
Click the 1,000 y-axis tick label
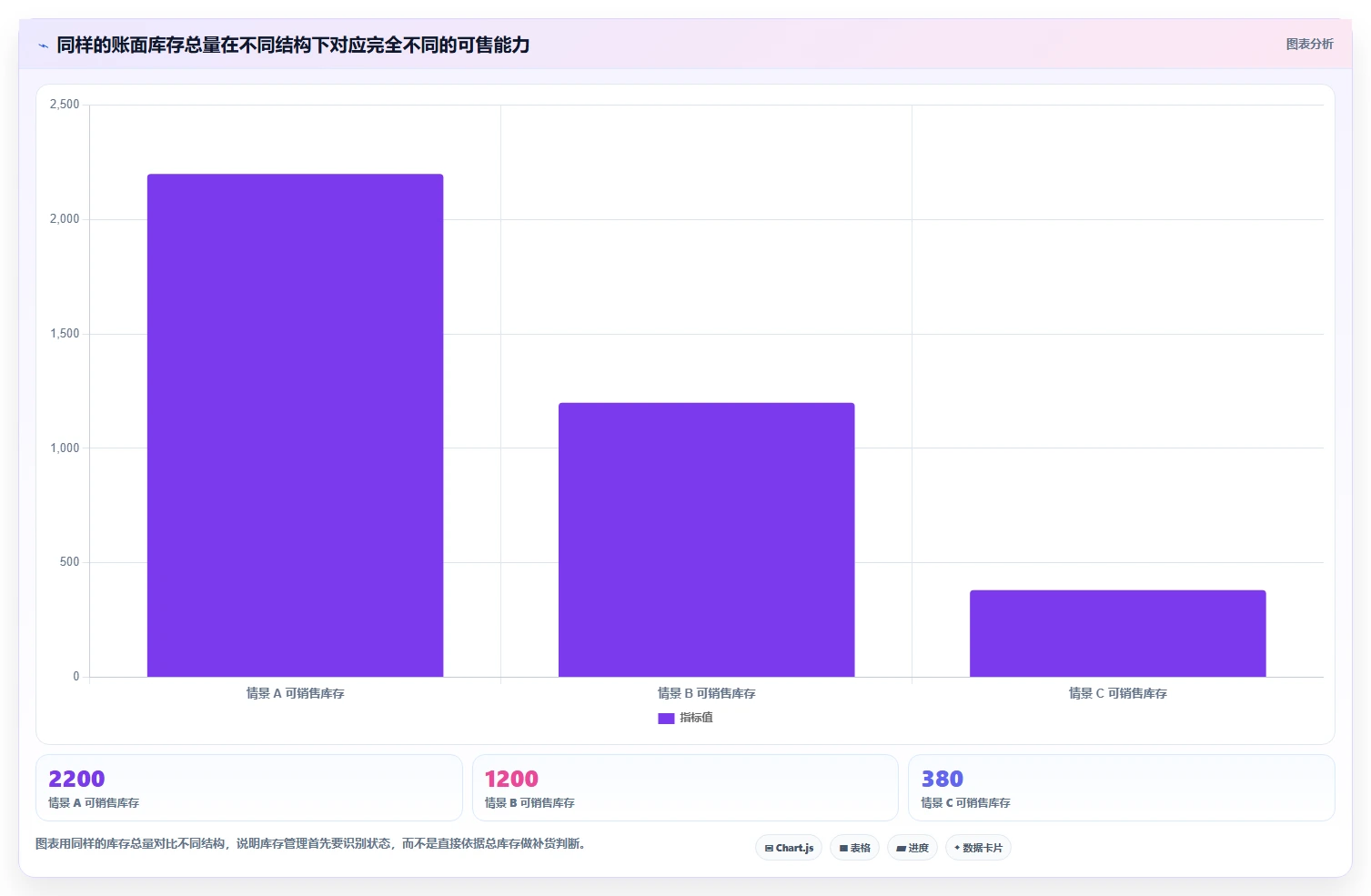coord(65,448)
